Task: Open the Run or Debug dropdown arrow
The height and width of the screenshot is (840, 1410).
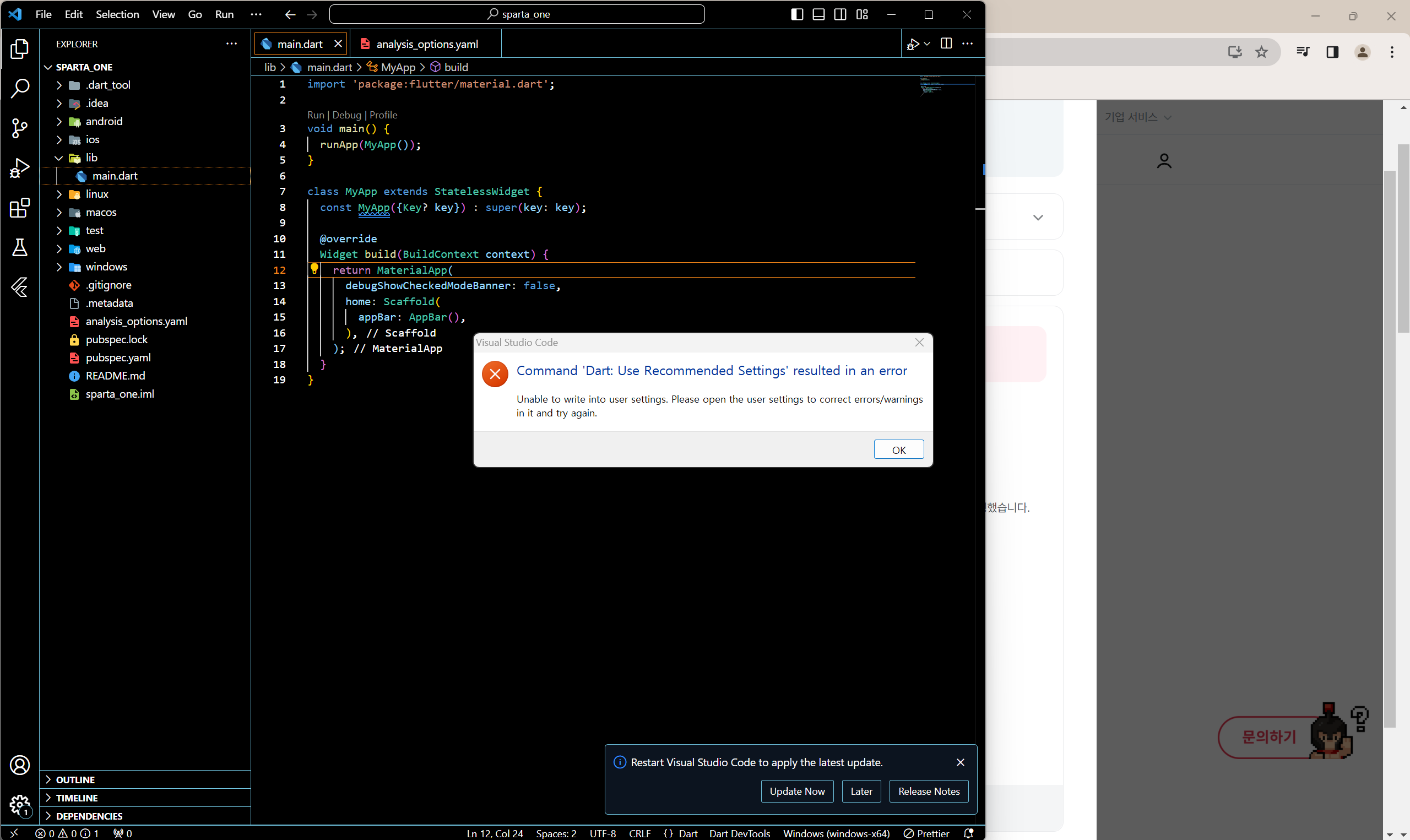Action: coord(927,44)
